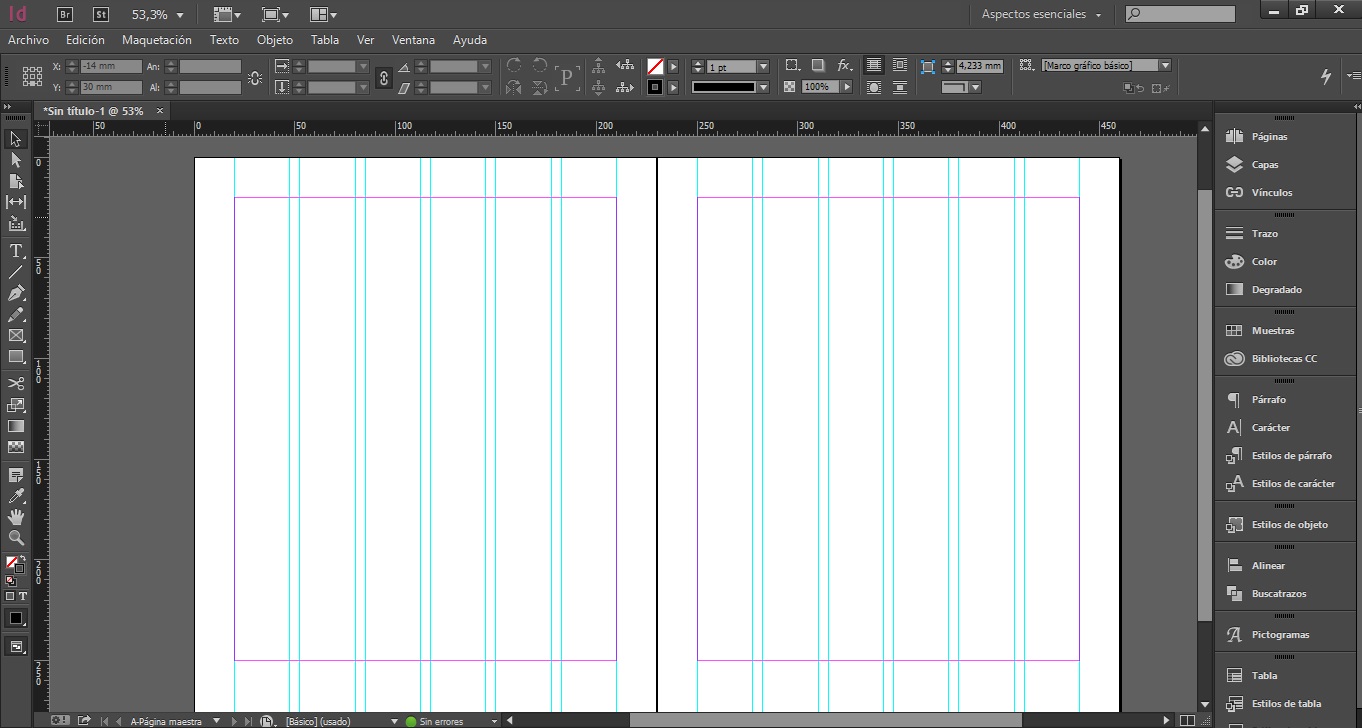Select the Type tool
This screenshot has height=728, width=1362.
(x=16, y=251)
